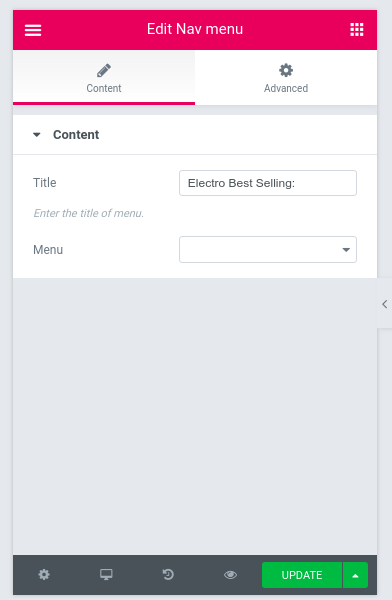392x600 pixels.
Task: Click the green UPDATE button
Action: [x=302, y=575]
